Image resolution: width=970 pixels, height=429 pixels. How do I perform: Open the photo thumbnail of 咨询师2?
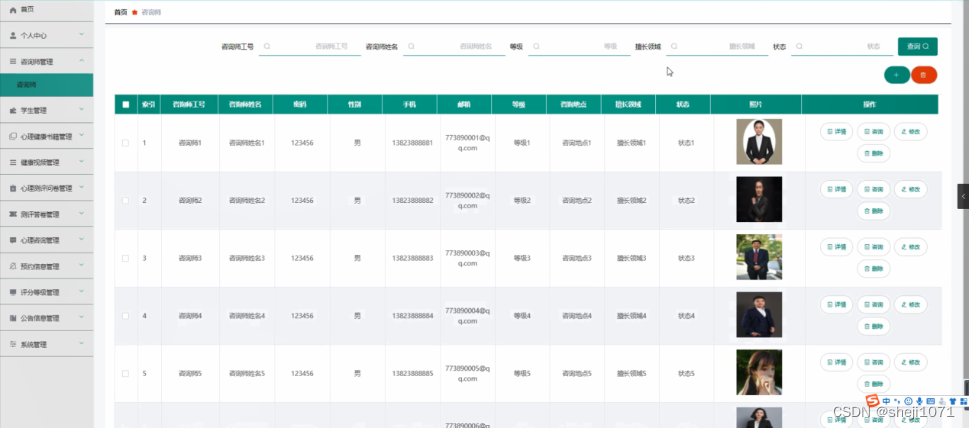click(759, 199)
